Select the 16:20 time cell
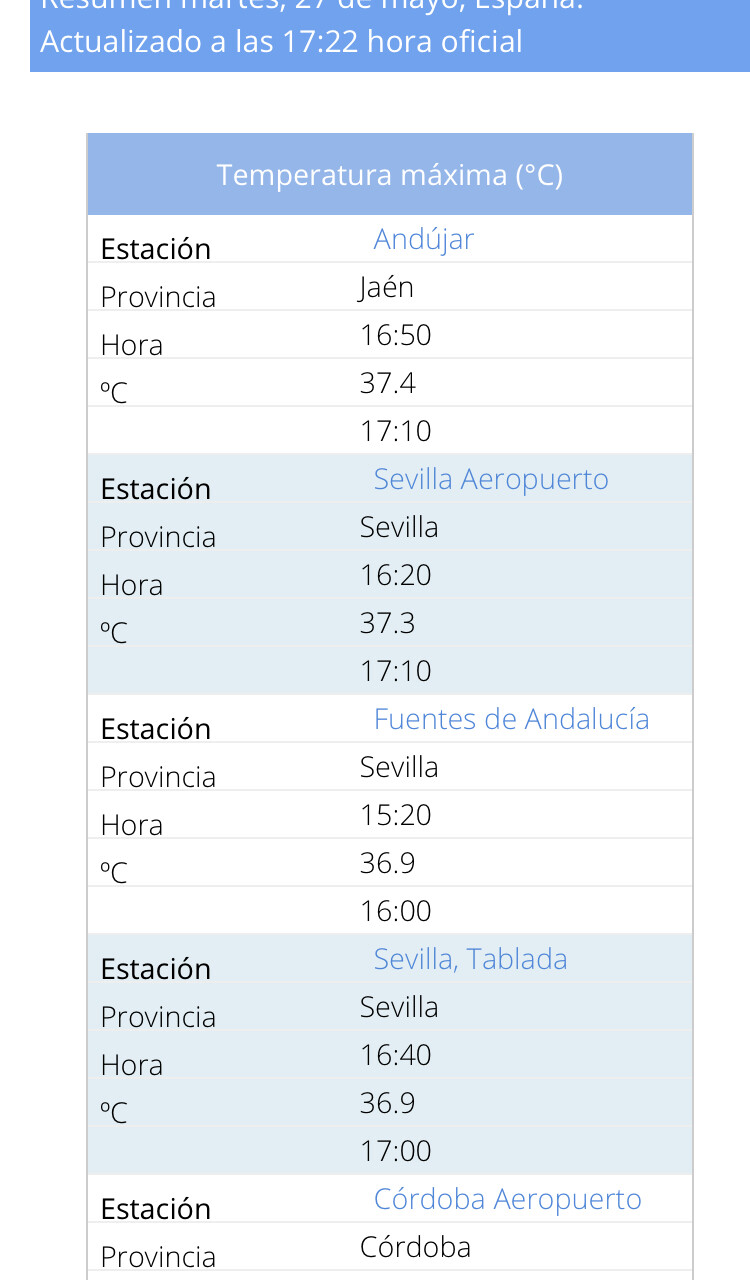Image resolution: width=750 pixels, height=1280 pixels. tap(395, 575)
